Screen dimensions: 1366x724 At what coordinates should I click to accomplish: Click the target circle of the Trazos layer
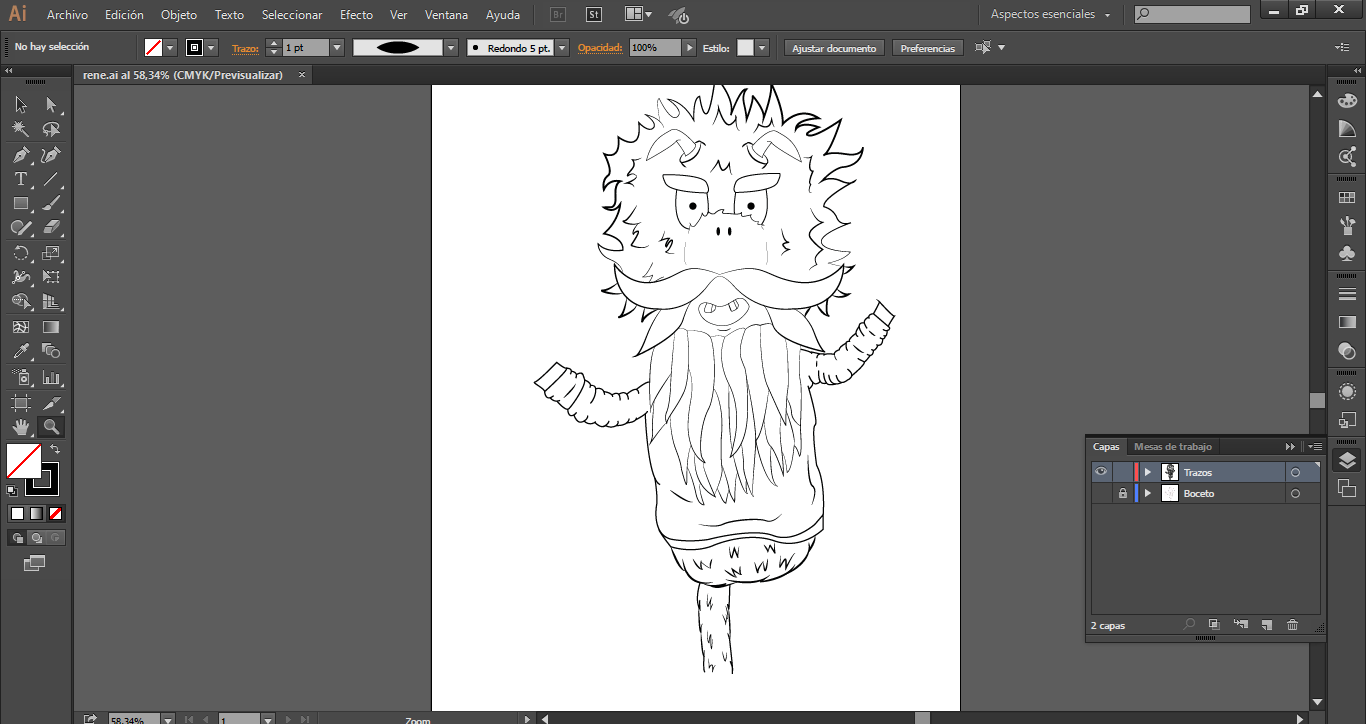point(1295,472)
